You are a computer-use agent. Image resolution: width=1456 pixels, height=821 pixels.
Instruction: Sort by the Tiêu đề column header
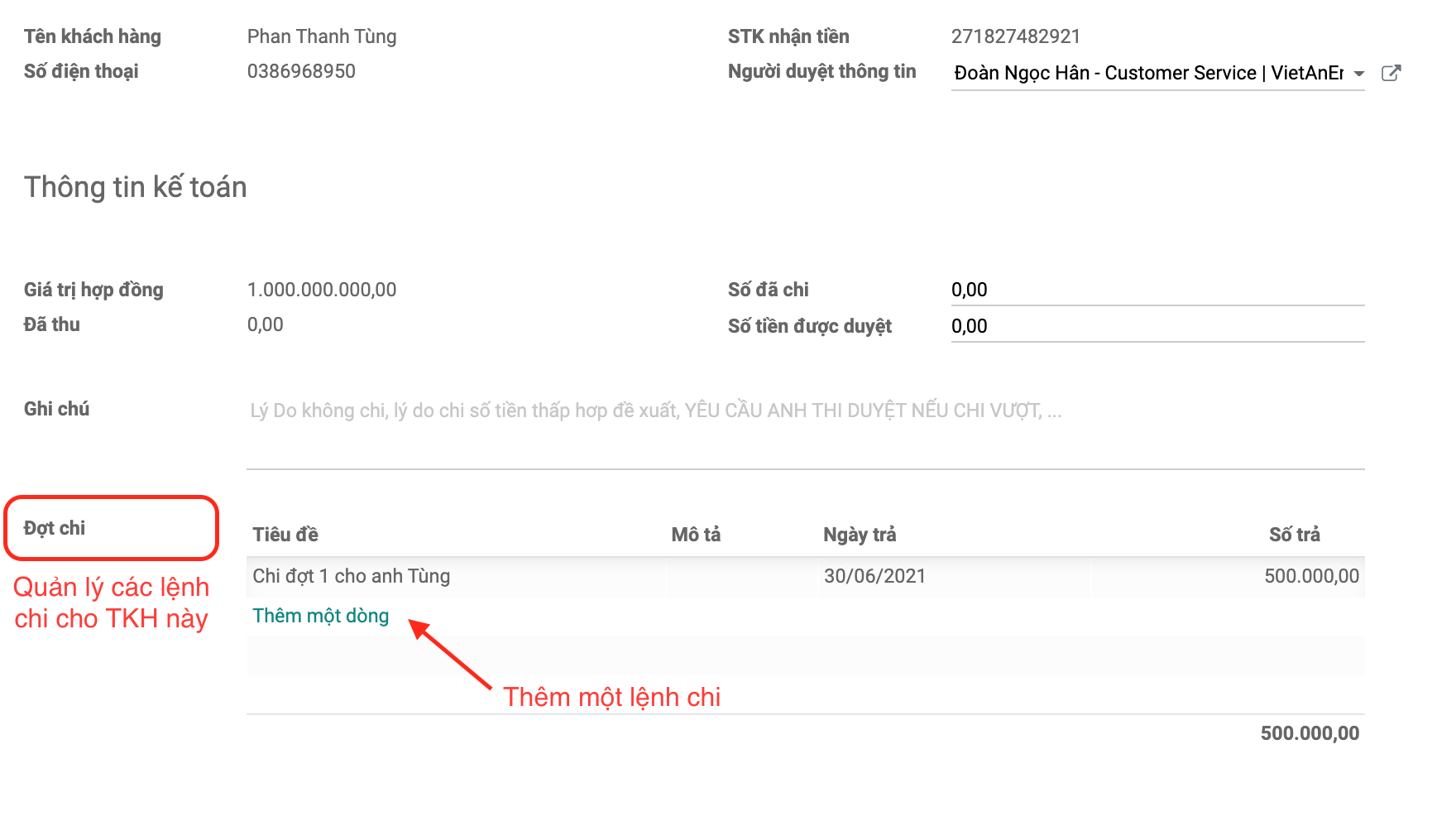[285, 535]
